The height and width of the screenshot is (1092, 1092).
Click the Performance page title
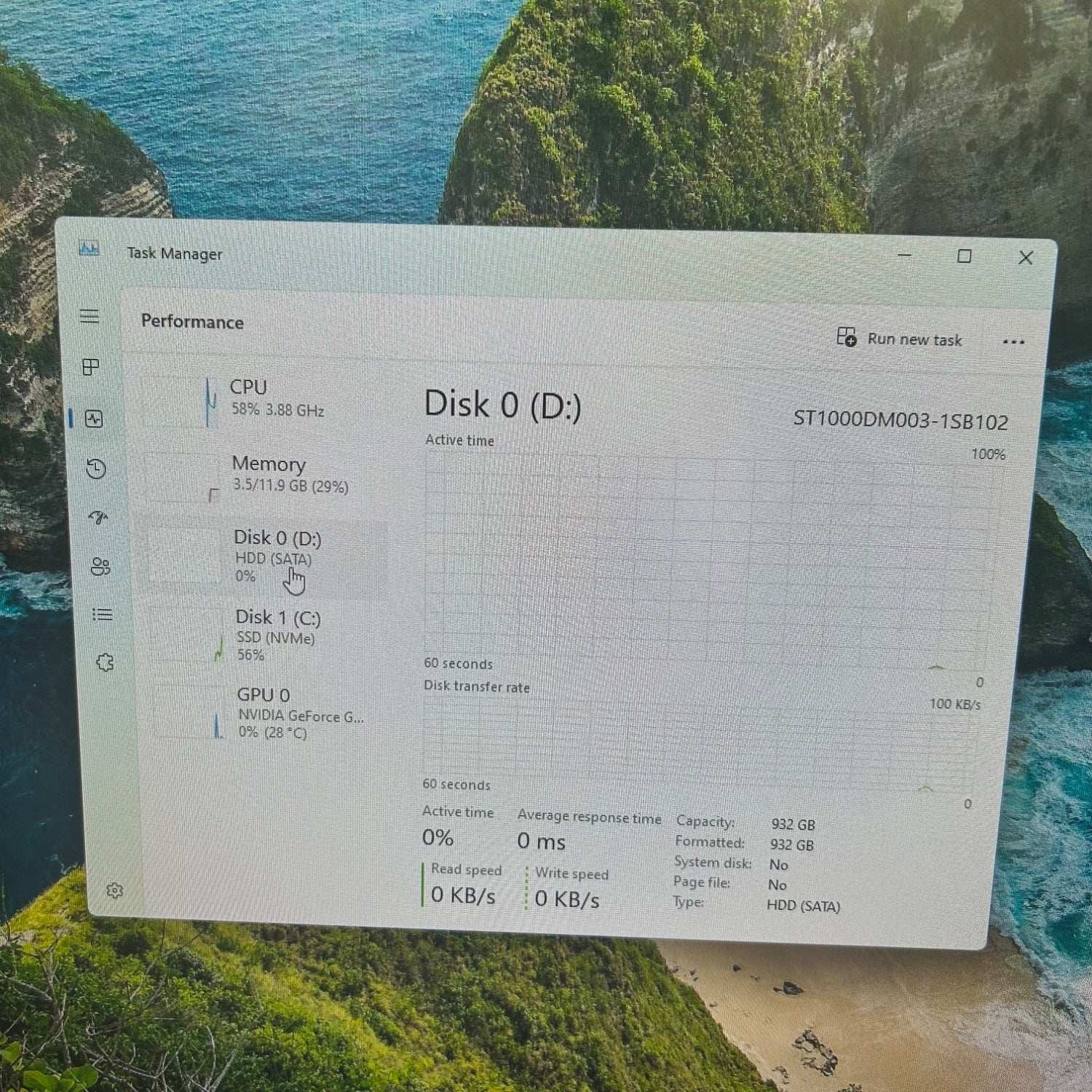(192, 322)
